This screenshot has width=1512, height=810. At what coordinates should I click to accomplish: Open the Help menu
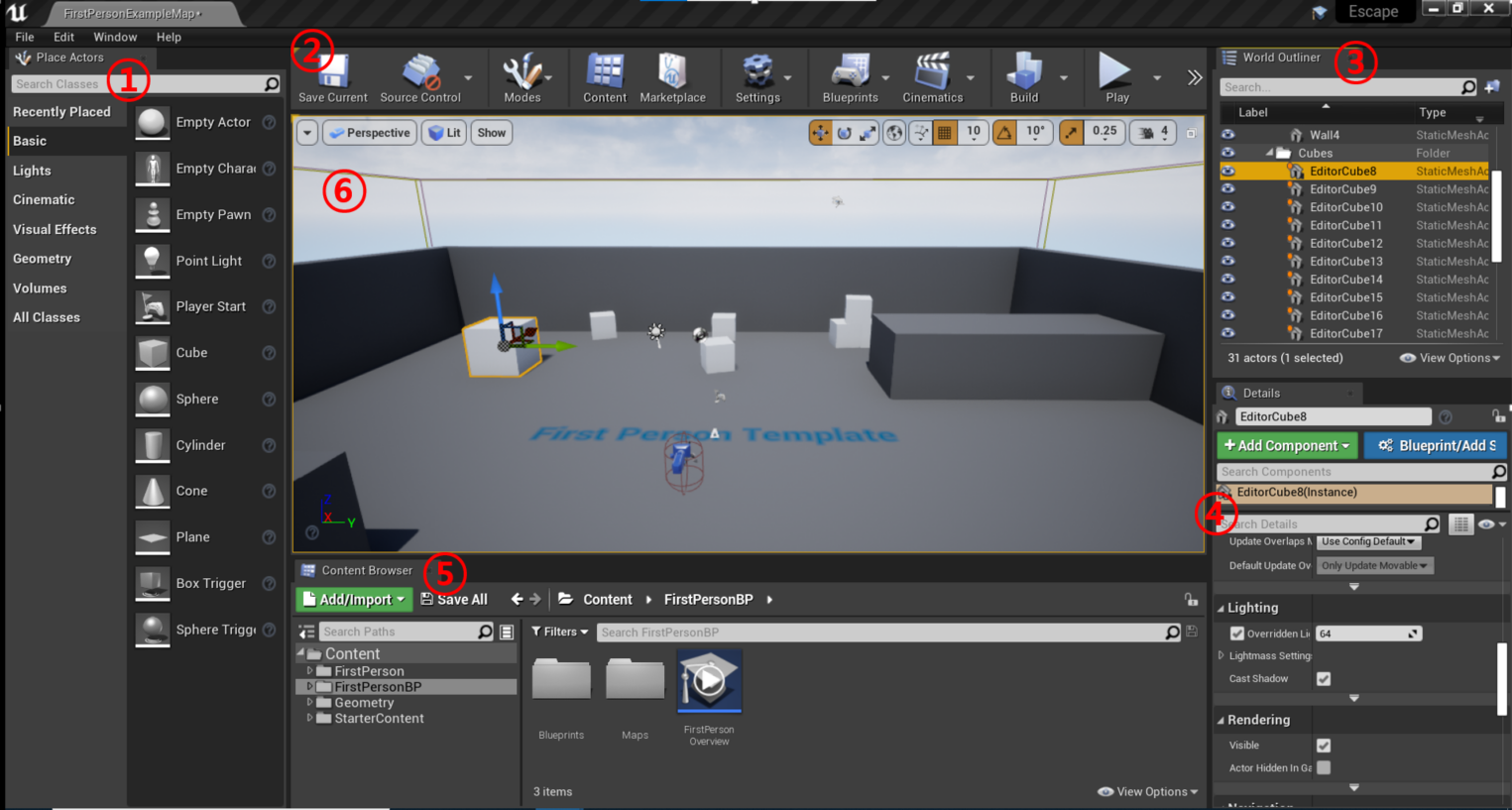coord(169,37)
